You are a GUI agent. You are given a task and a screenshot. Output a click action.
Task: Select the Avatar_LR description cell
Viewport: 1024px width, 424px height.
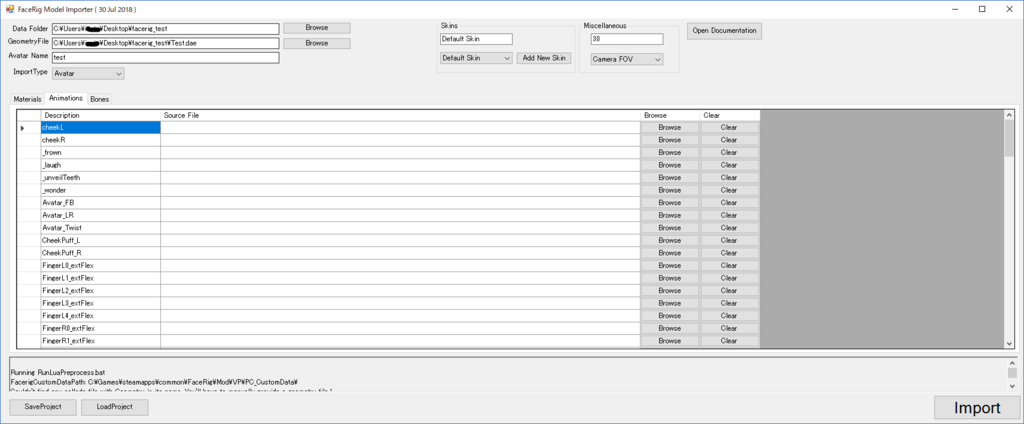tap(101, 215)
